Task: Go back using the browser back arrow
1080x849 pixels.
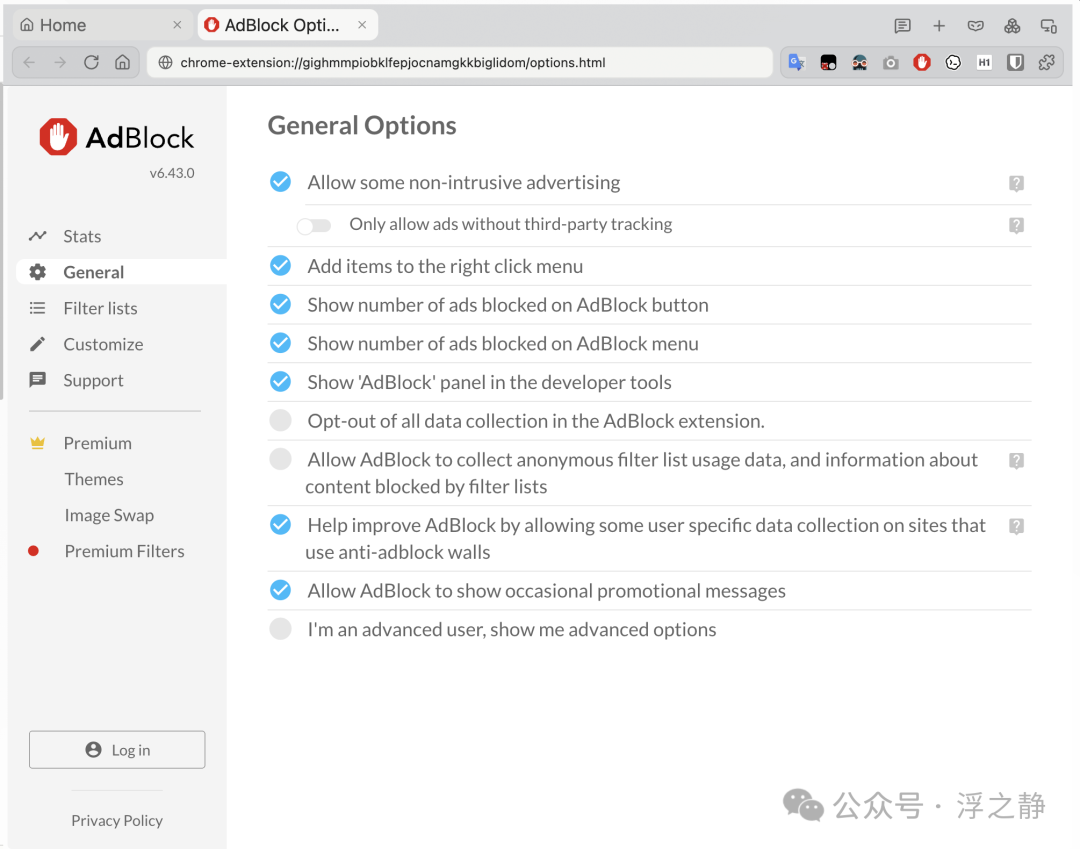Action: pyautogui.click(x=29, y=63)
